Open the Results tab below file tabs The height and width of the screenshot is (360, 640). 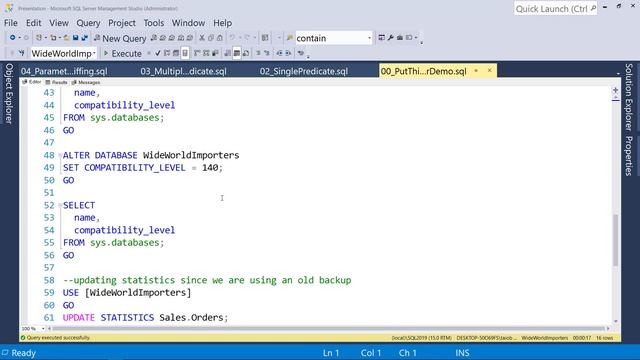(56, 82)
